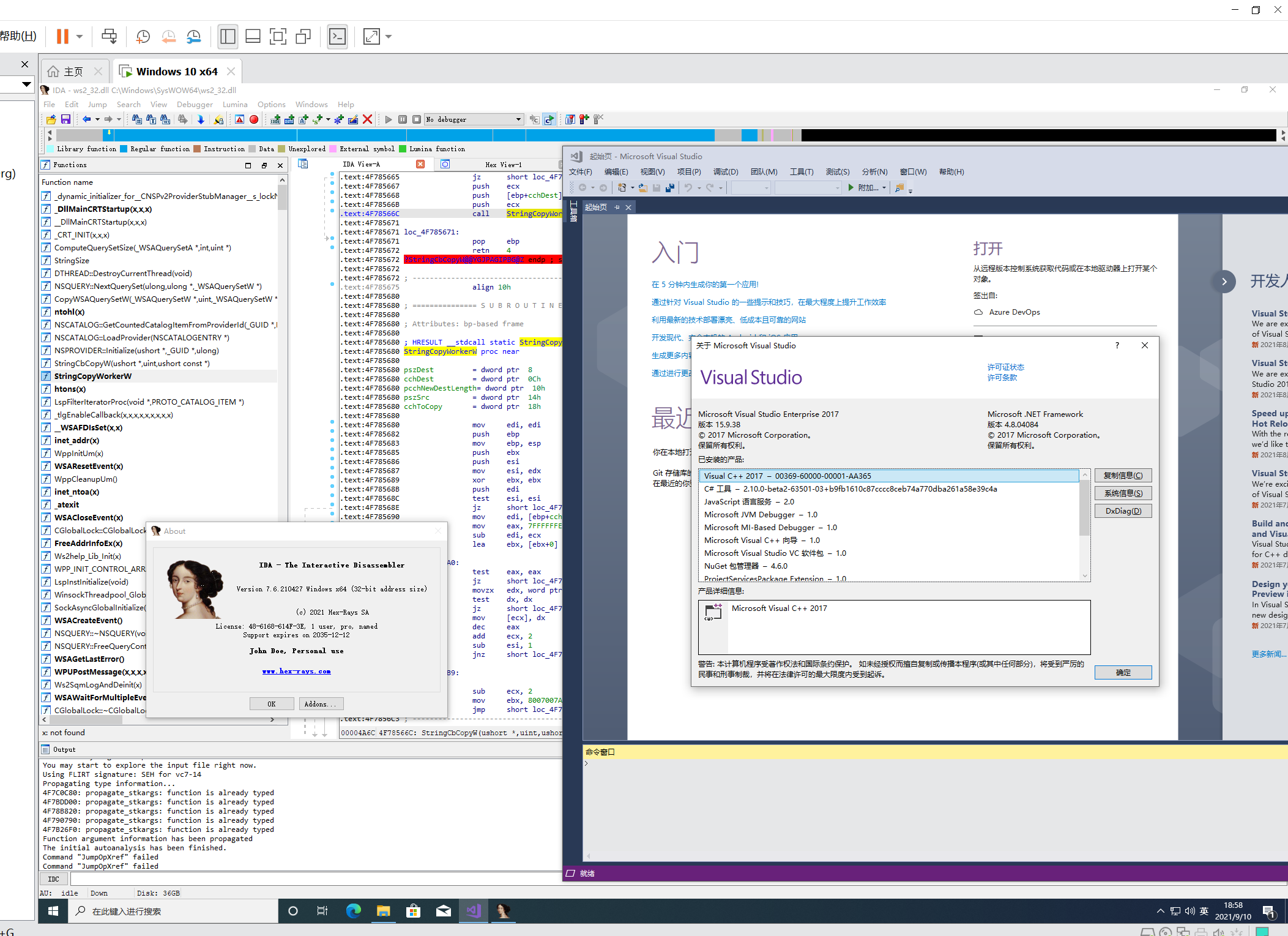This screenshot has width=1288, height=936.
Task: Open Visual Studio from the Windows taskbar
Action: [473, 911]
